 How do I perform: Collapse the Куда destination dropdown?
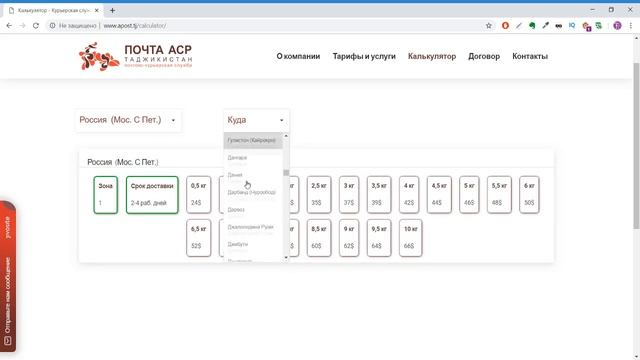pyautogui.click(x=256, y=120)
